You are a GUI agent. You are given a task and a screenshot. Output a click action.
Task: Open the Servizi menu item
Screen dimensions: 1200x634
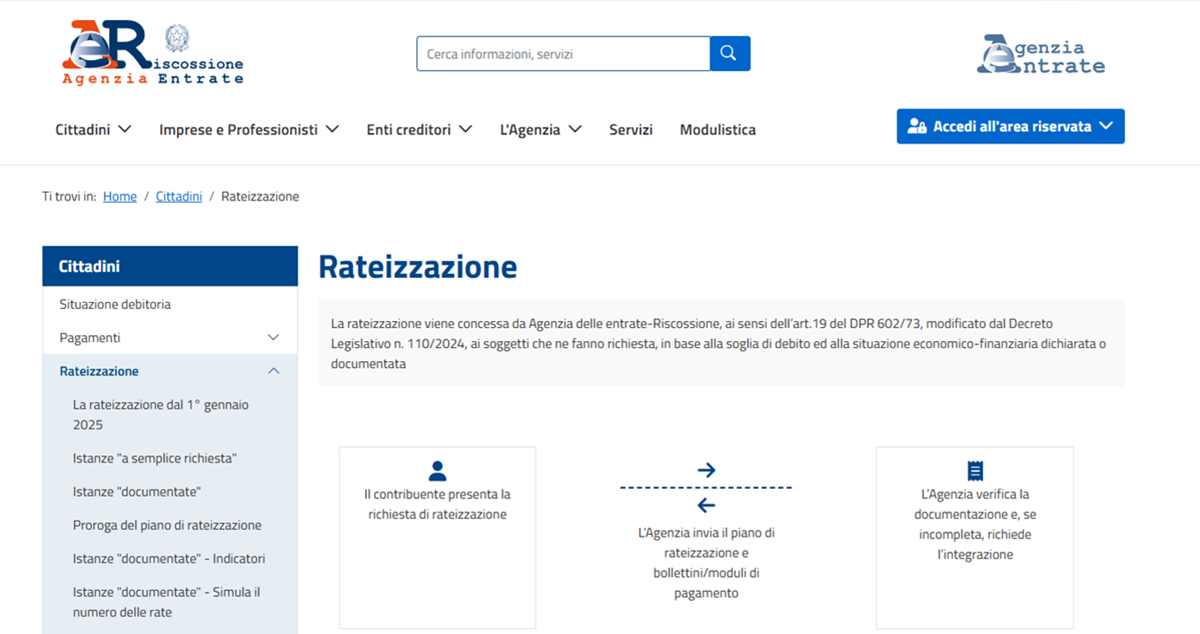click(631, 129)
